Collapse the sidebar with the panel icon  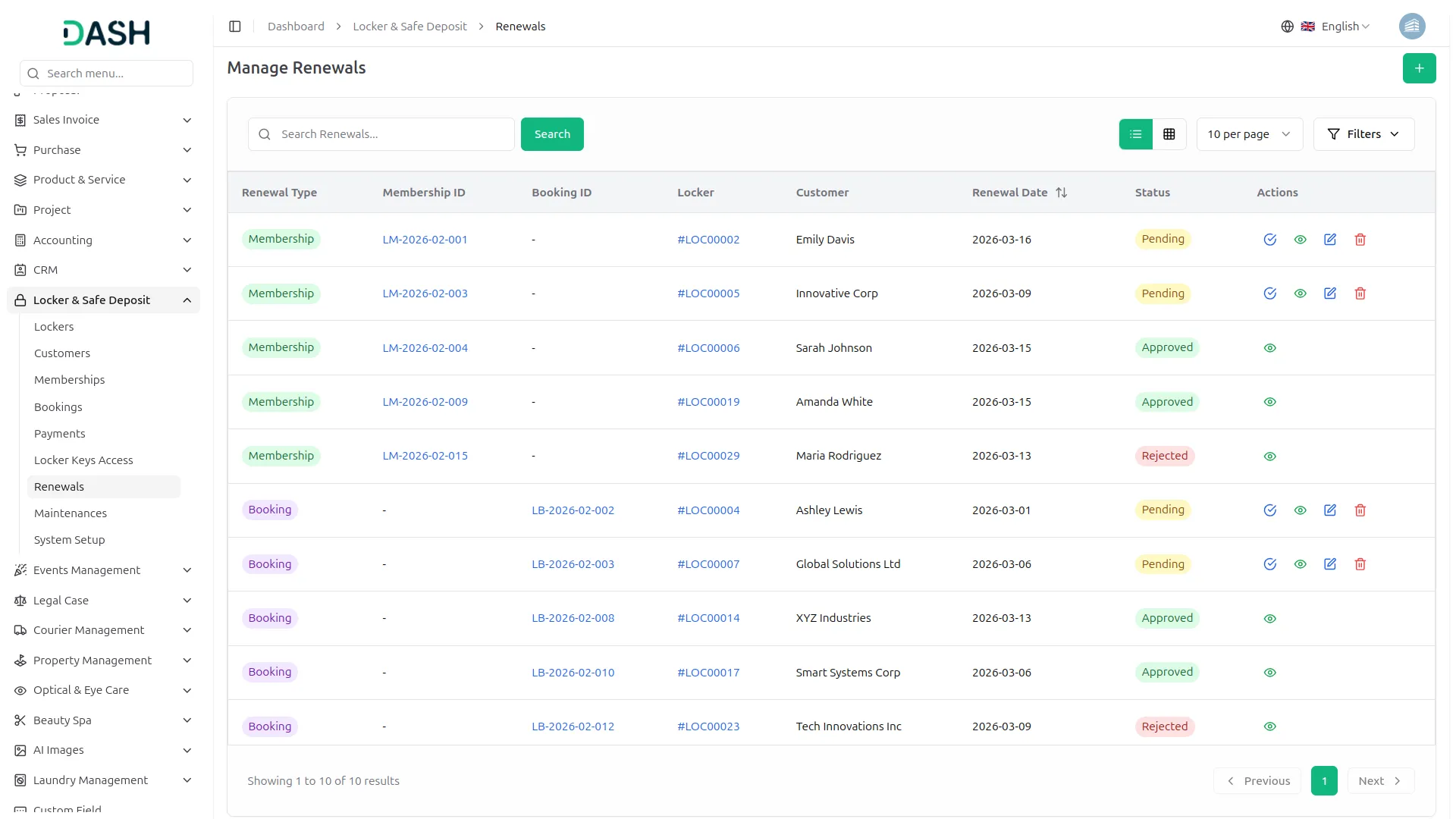point(234,26)
